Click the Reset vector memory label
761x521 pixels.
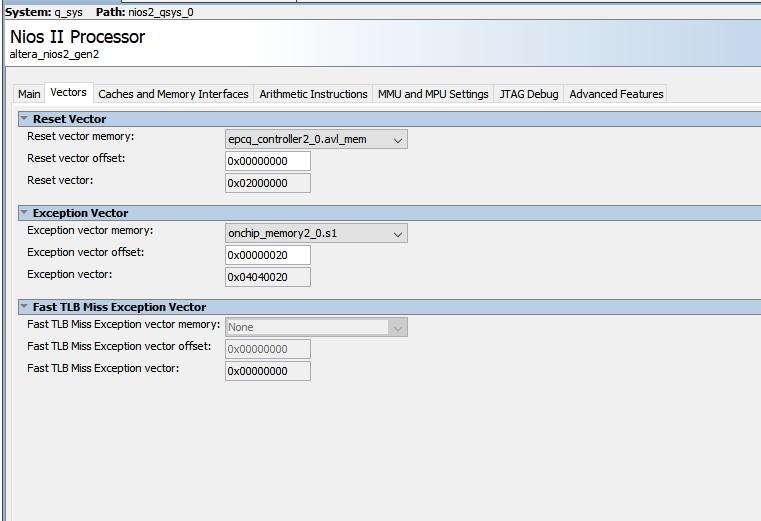(x=81, y=136)
